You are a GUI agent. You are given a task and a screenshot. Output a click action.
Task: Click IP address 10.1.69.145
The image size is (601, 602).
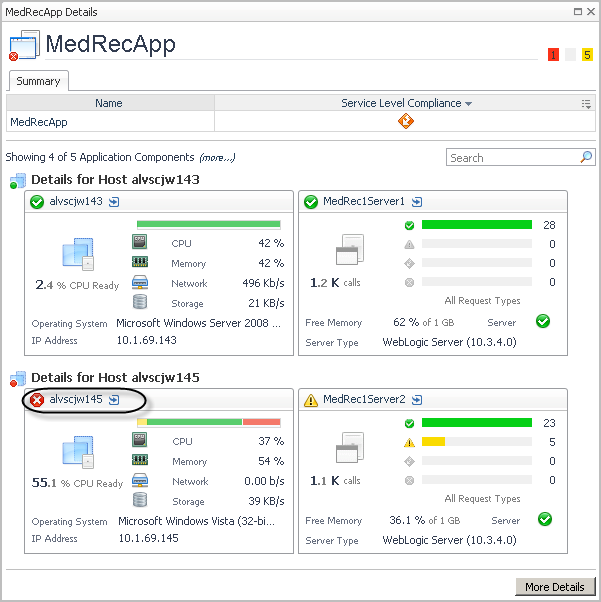click(x=148, y=538)
